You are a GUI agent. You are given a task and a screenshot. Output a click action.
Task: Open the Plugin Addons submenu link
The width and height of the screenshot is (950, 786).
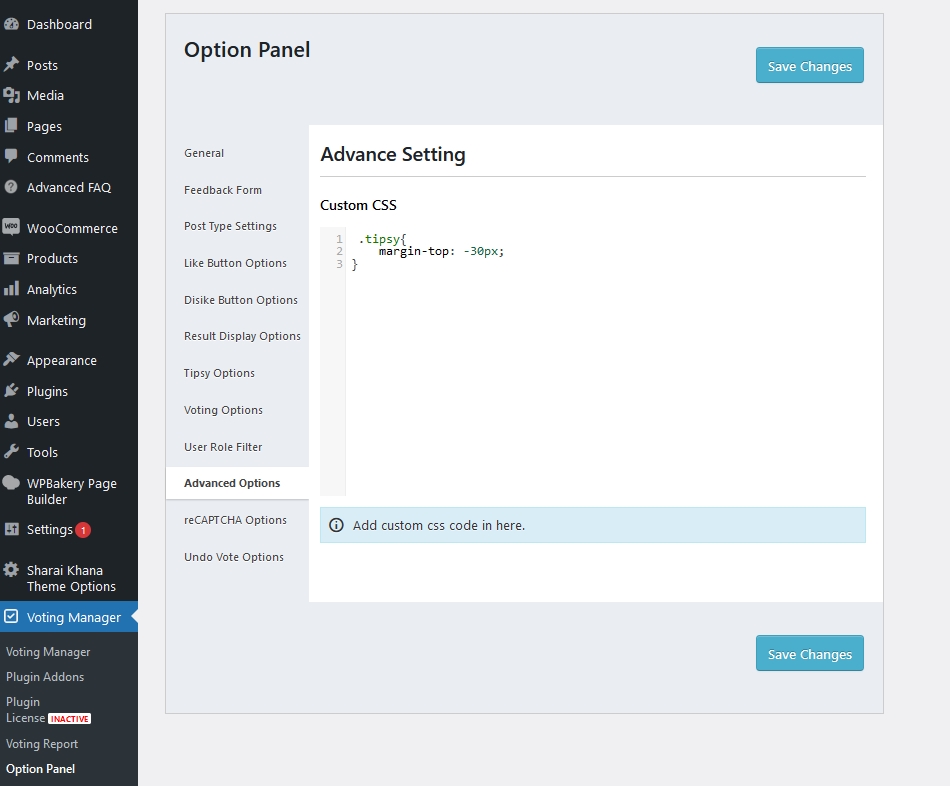[x=45, y=677]
